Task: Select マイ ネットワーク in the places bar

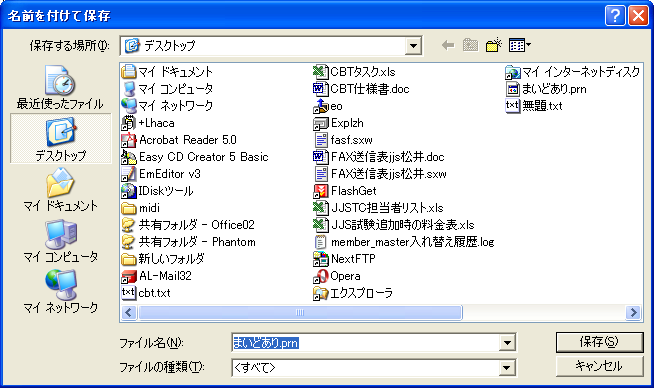Action: tap(60, 292)
